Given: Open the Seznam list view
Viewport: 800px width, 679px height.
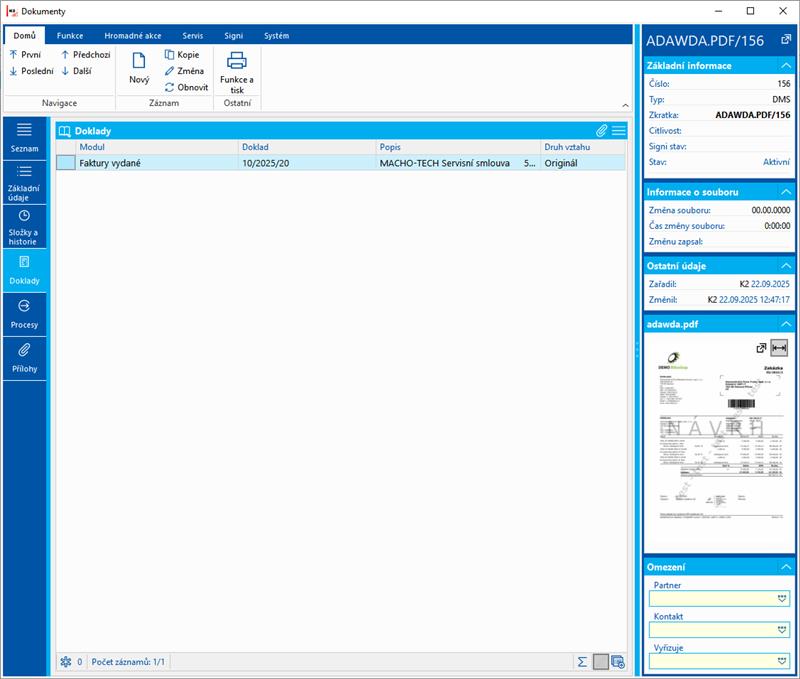Looking at the screenshot, I should (x=24, y=138).
